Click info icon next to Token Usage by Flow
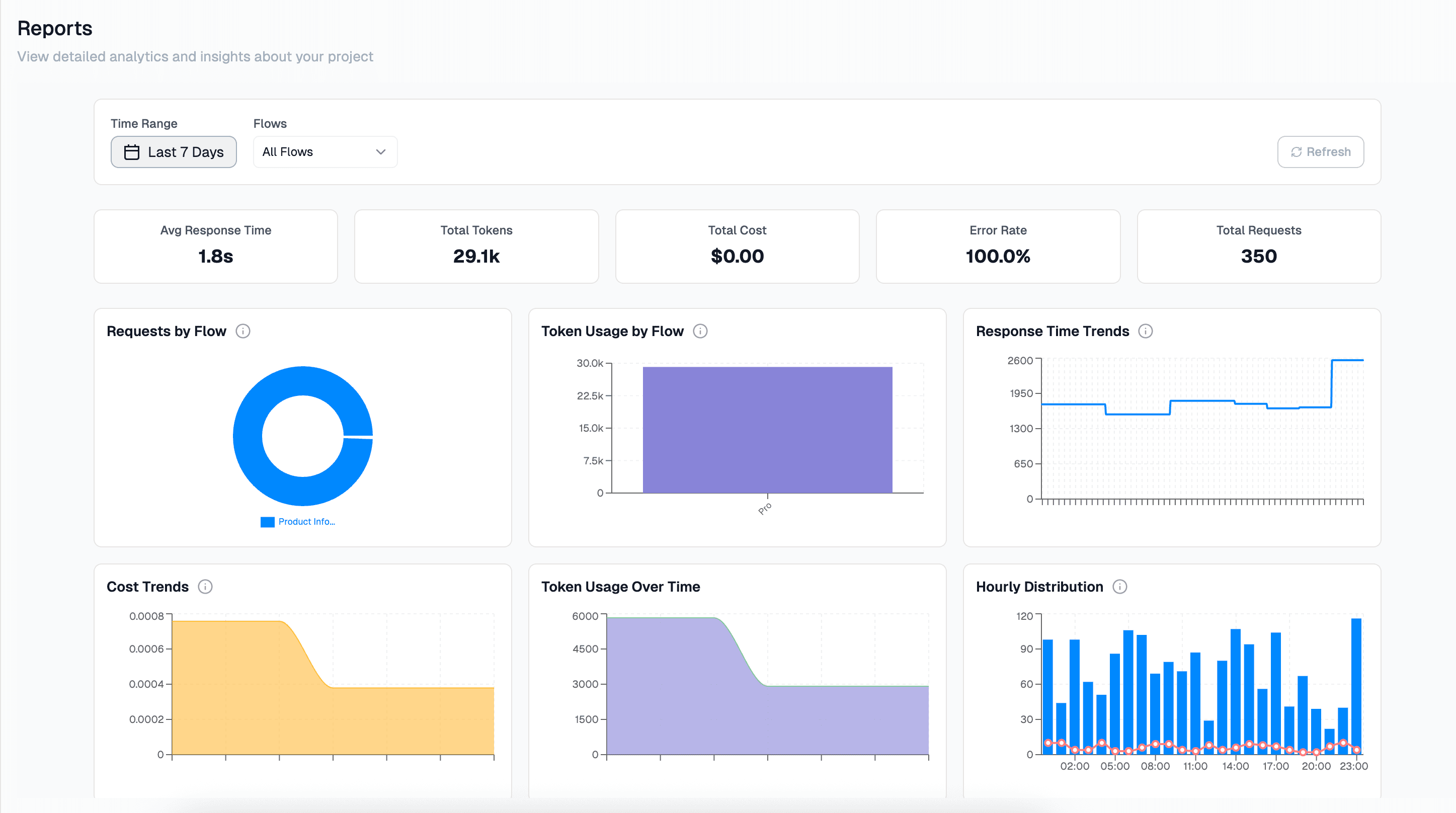1456x813 pixels. (700, 332)
